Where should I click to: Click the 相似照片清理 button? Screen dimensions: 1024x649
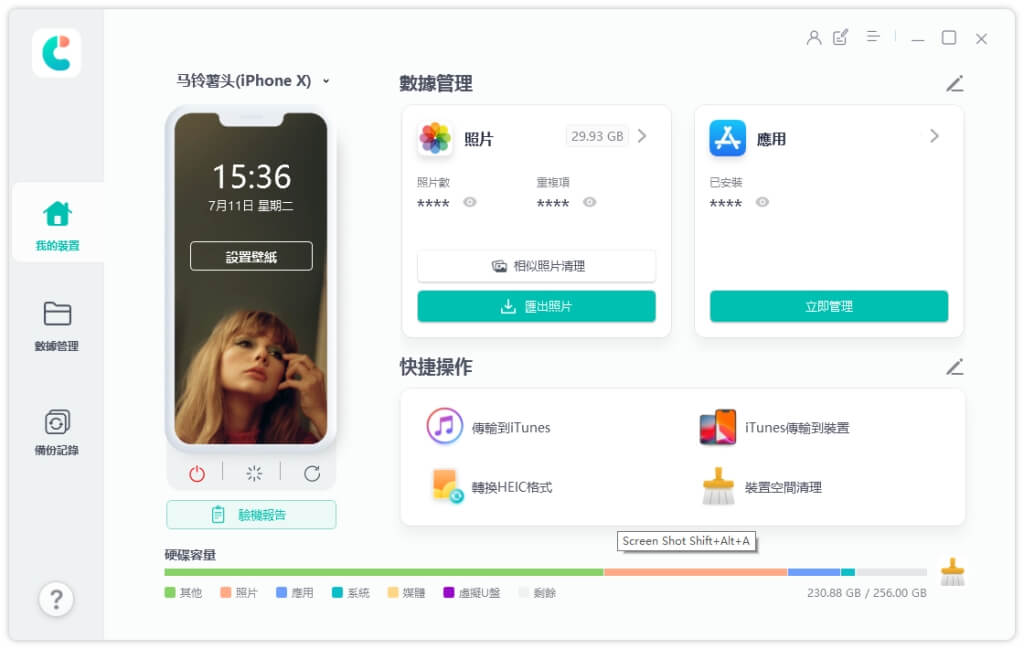537,266
